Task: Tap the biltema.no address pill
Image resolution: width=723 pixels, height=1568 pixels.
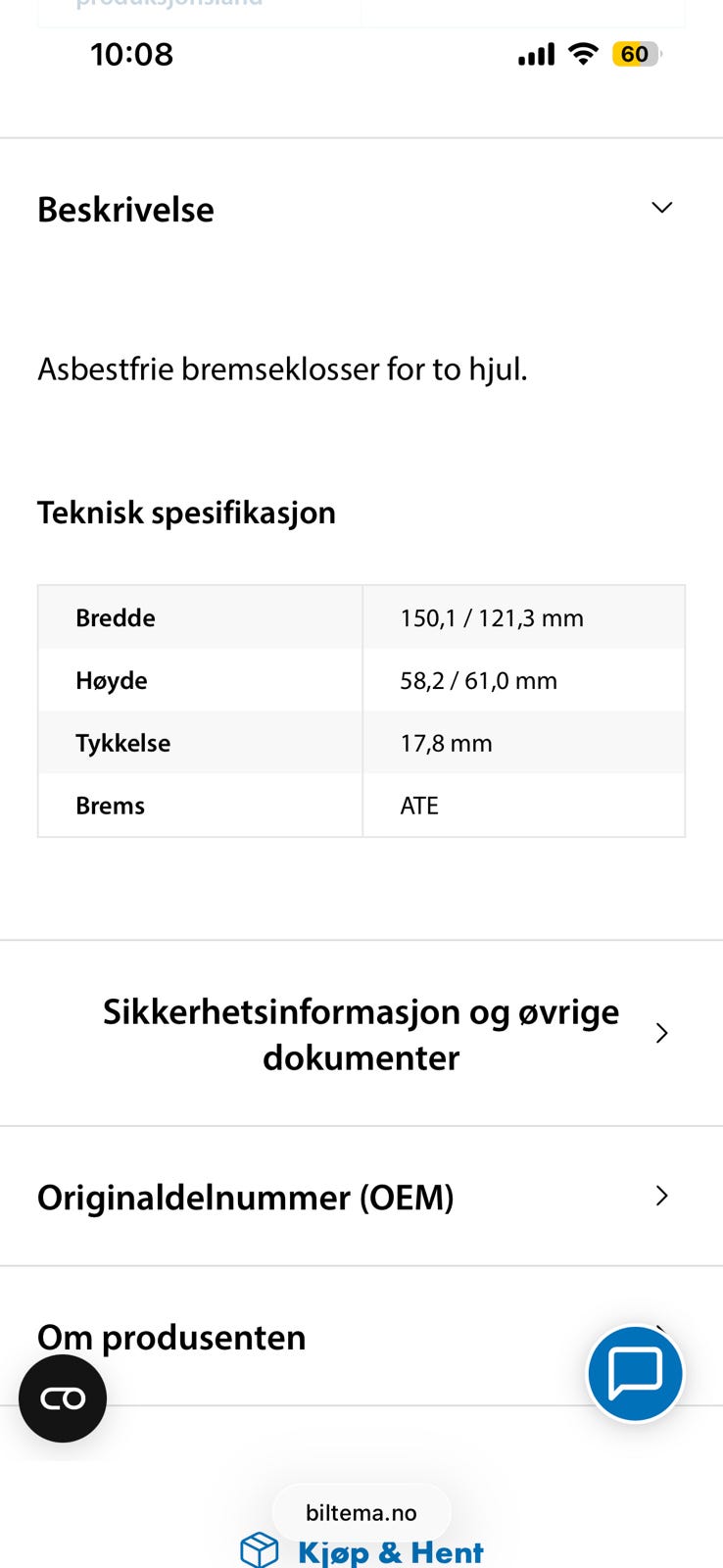Action: 361,1512
